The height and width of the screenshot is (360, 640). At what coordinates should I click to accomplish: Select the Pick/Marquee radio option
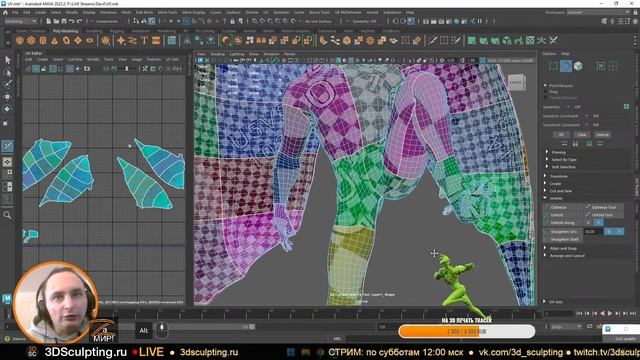click(x=545, y=86)
